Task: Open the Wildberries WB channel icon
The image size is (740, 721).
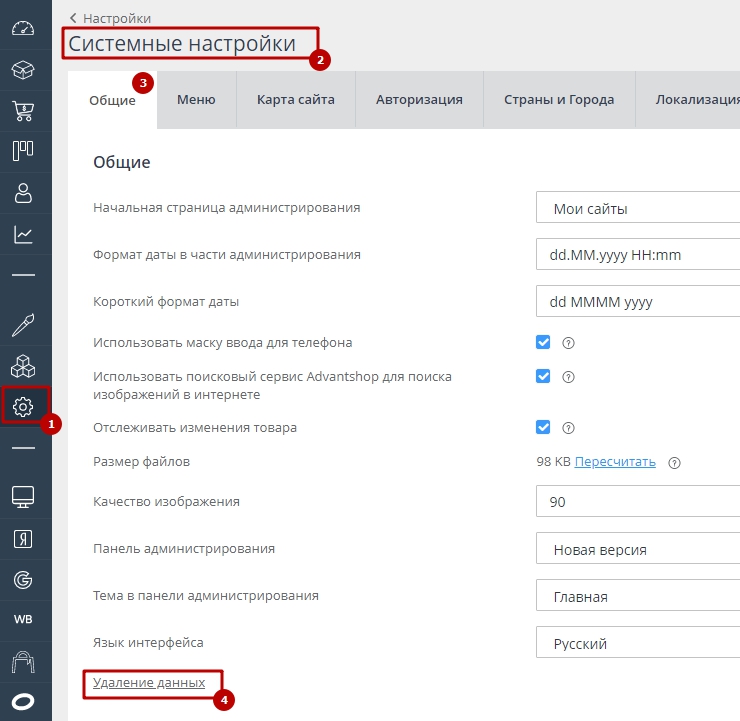Action: [23, 619]
